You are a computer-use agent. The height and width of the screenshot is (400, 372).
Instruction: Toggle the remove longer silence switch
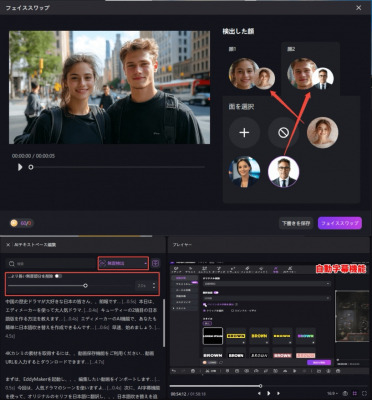pyautogui.click(x=59, y=276)
